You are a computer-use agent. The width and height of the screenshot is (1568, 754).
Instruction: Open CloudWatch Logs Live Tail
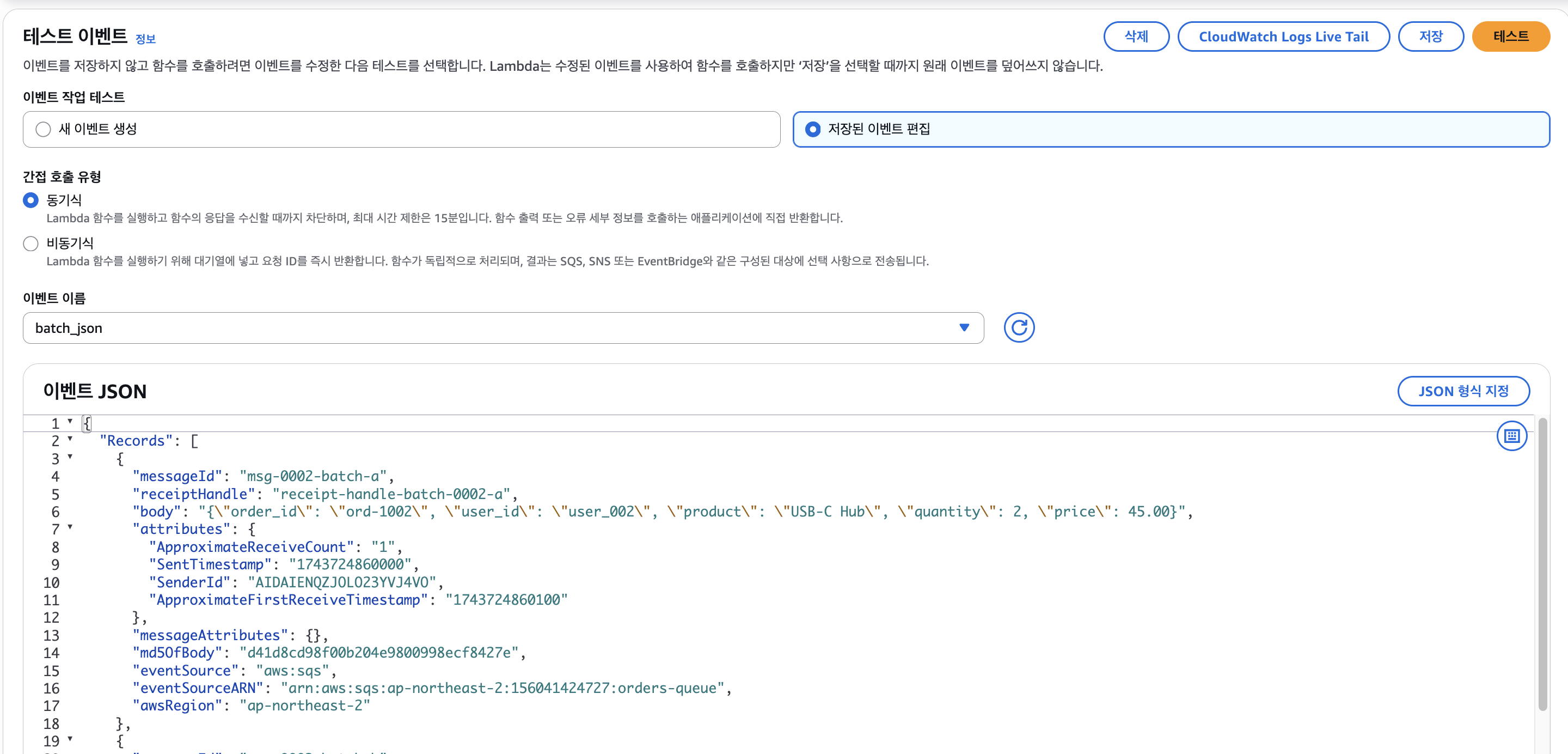click(x=1283, y=37)
